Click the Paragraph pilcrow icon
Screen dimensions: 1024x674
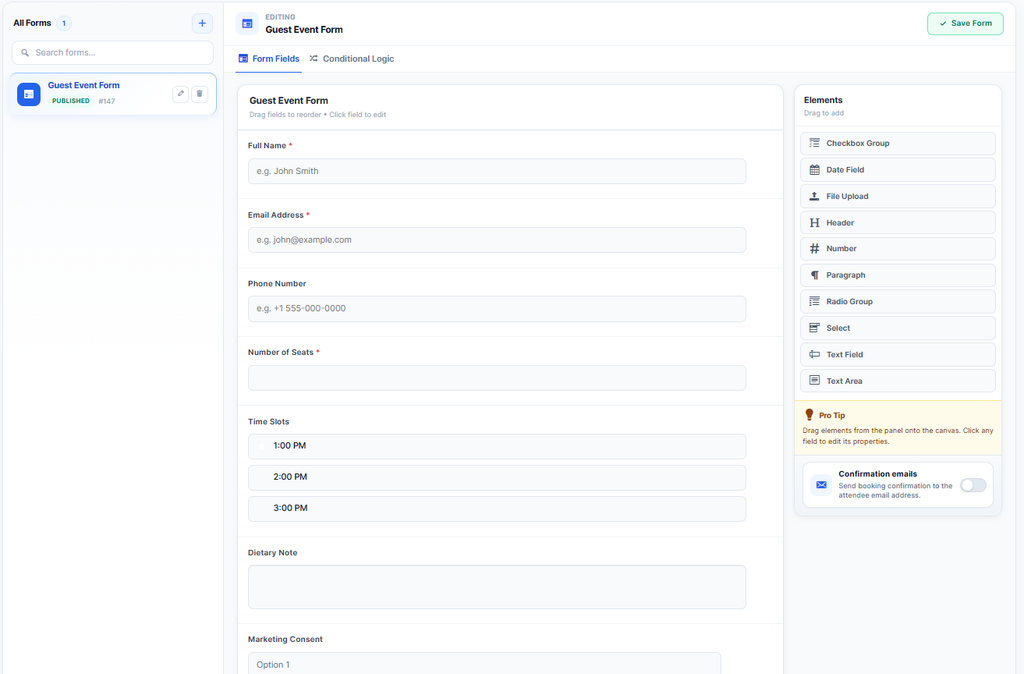814,275
